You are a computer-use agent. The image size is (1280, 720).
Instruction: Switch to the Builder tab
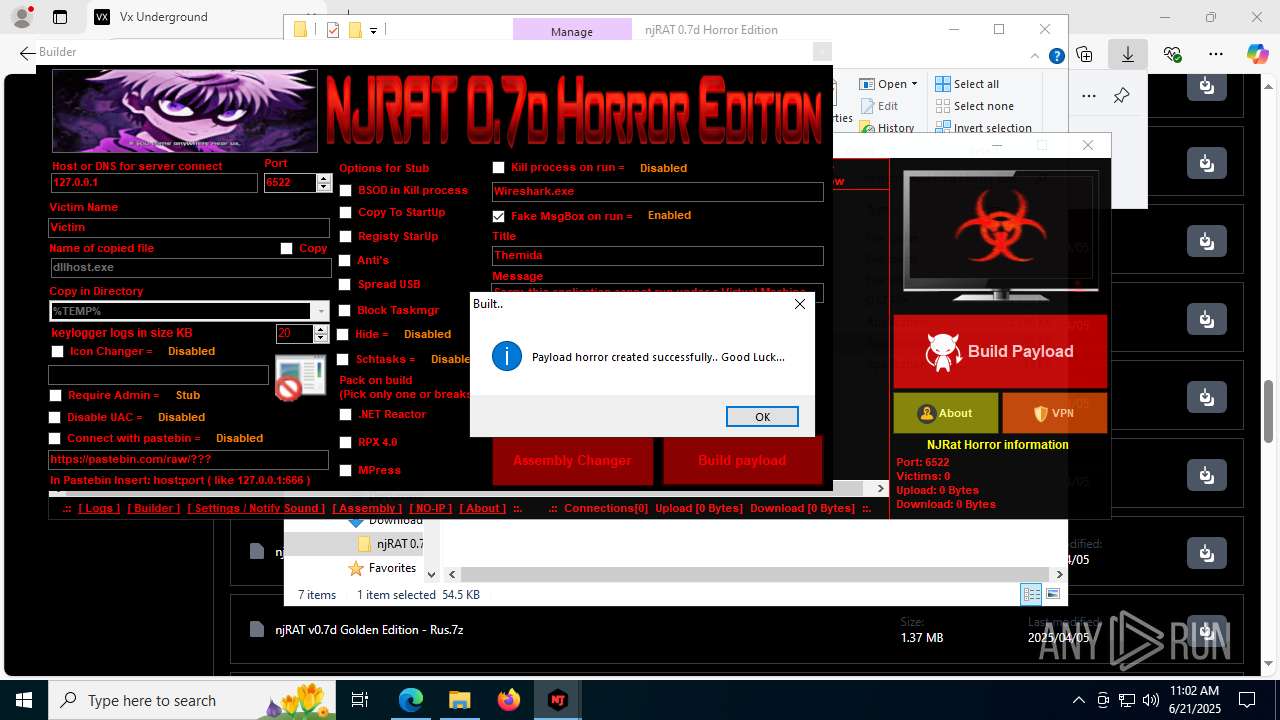pyautogui.click(x=154, y=508)
